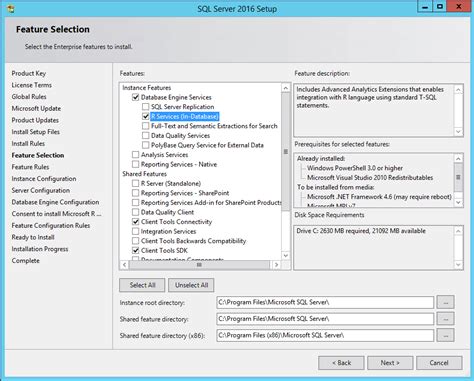Edit the Shared feature directory (x86) field

coord(325,335)
